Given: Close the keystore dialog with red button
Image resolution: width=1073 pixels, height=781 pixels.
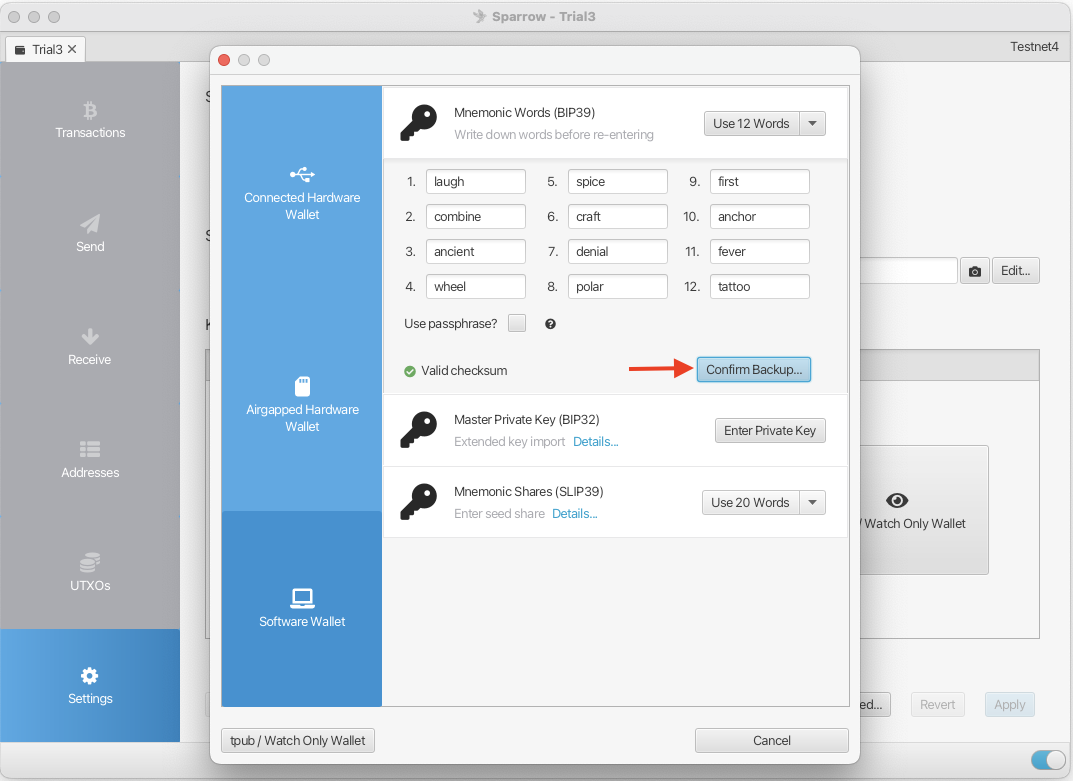Looking at the screenshot, I should click(x=224, y=60).
